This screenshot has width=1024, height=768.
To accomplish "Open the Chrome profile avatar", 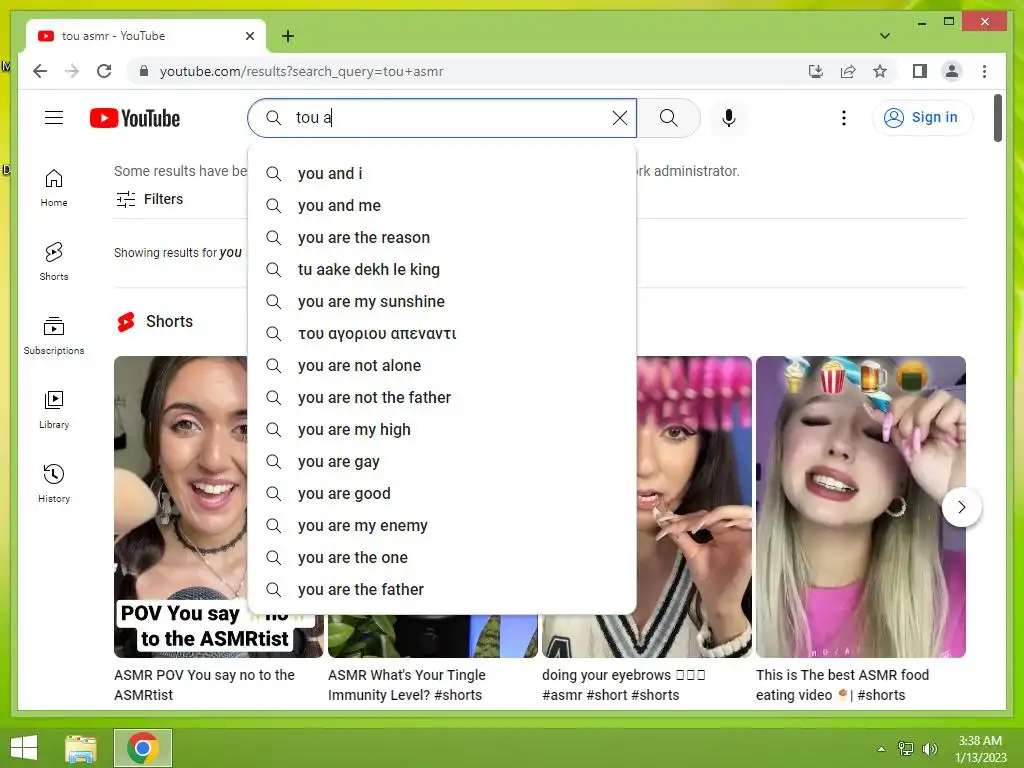I will 952,71.
